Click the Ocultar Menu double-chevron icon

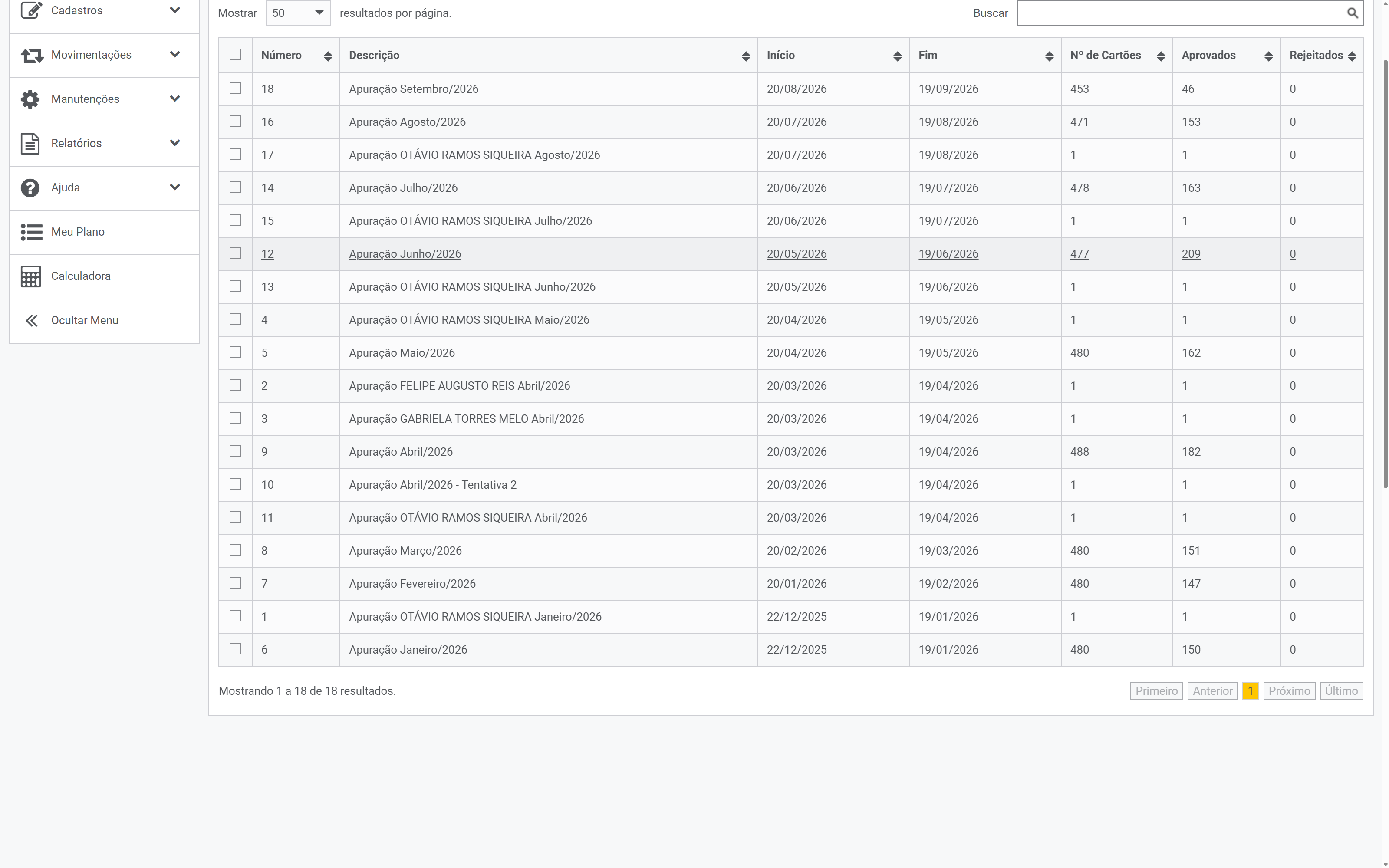click(x=32, y=320)
